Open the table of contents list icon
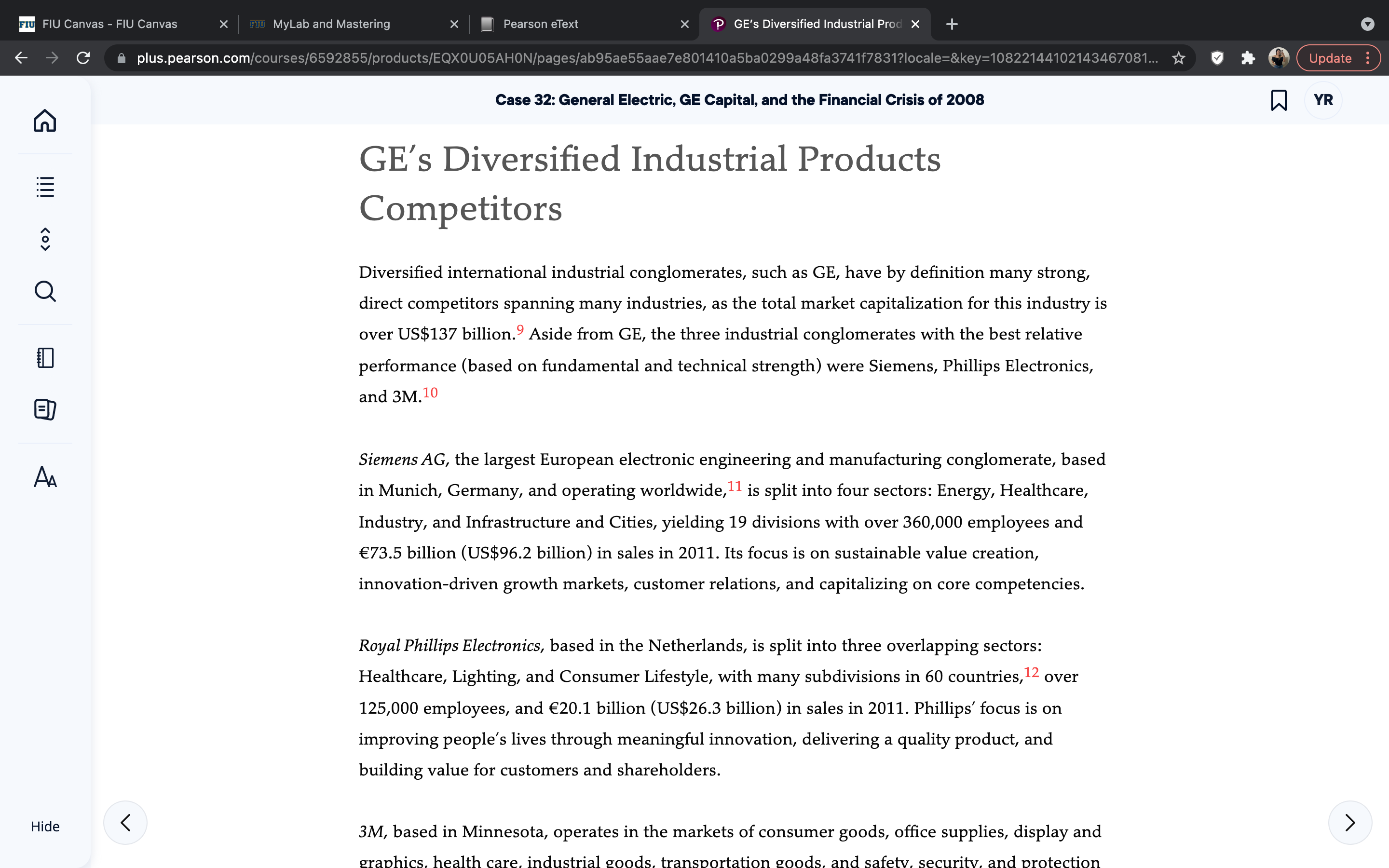The image size is (1389, 868). (x=45, y=187)
